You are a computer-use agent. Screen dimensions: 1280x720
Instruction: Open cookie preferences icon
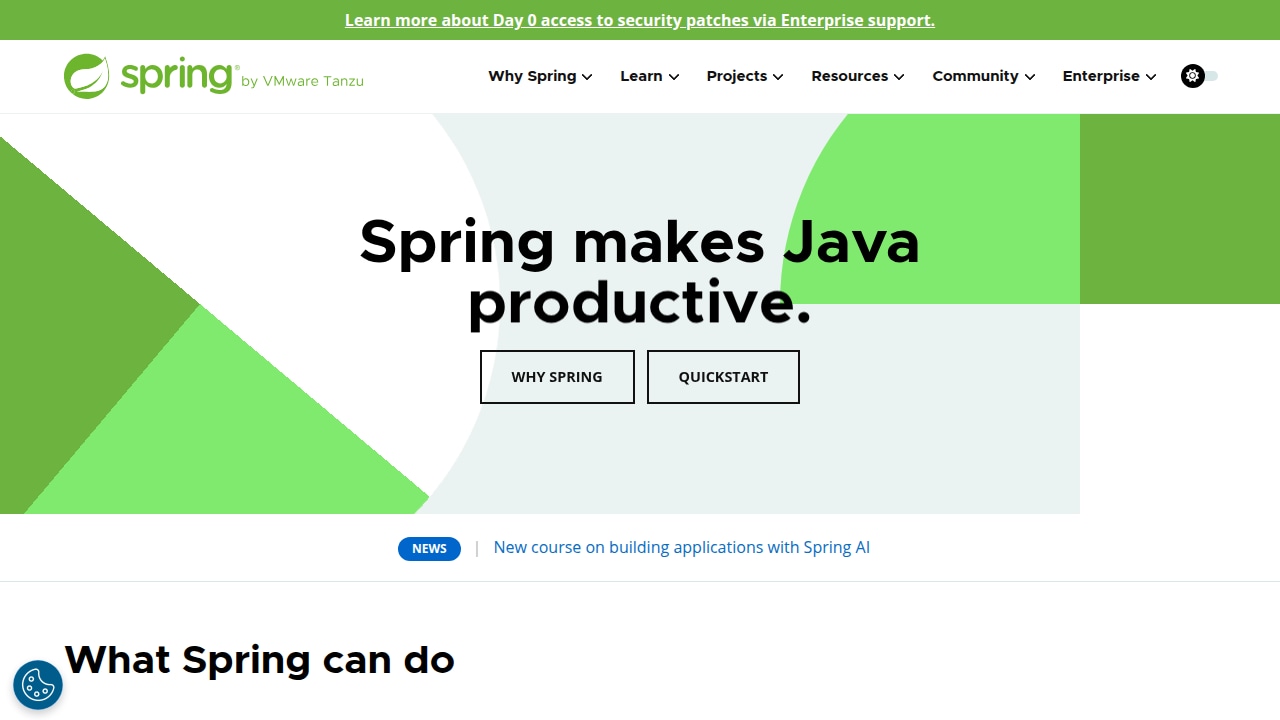38,685
